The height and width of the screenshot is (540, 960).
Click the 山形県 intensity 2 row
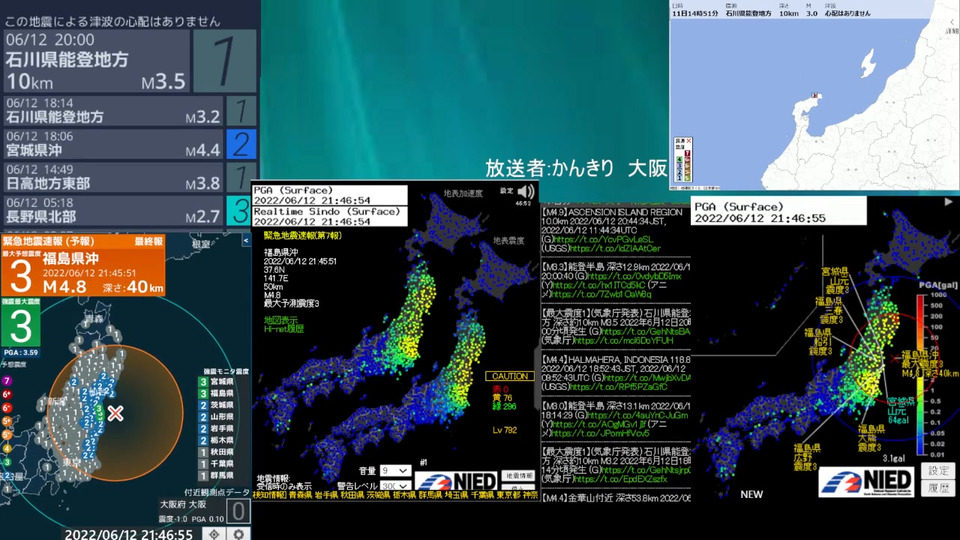(216, 416)
